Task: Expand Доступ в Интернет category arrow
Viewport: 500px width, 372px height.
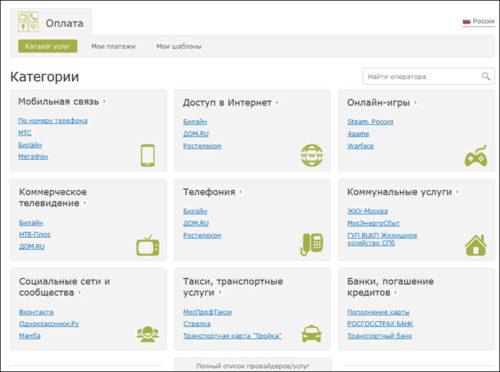Action: point(277,103)
